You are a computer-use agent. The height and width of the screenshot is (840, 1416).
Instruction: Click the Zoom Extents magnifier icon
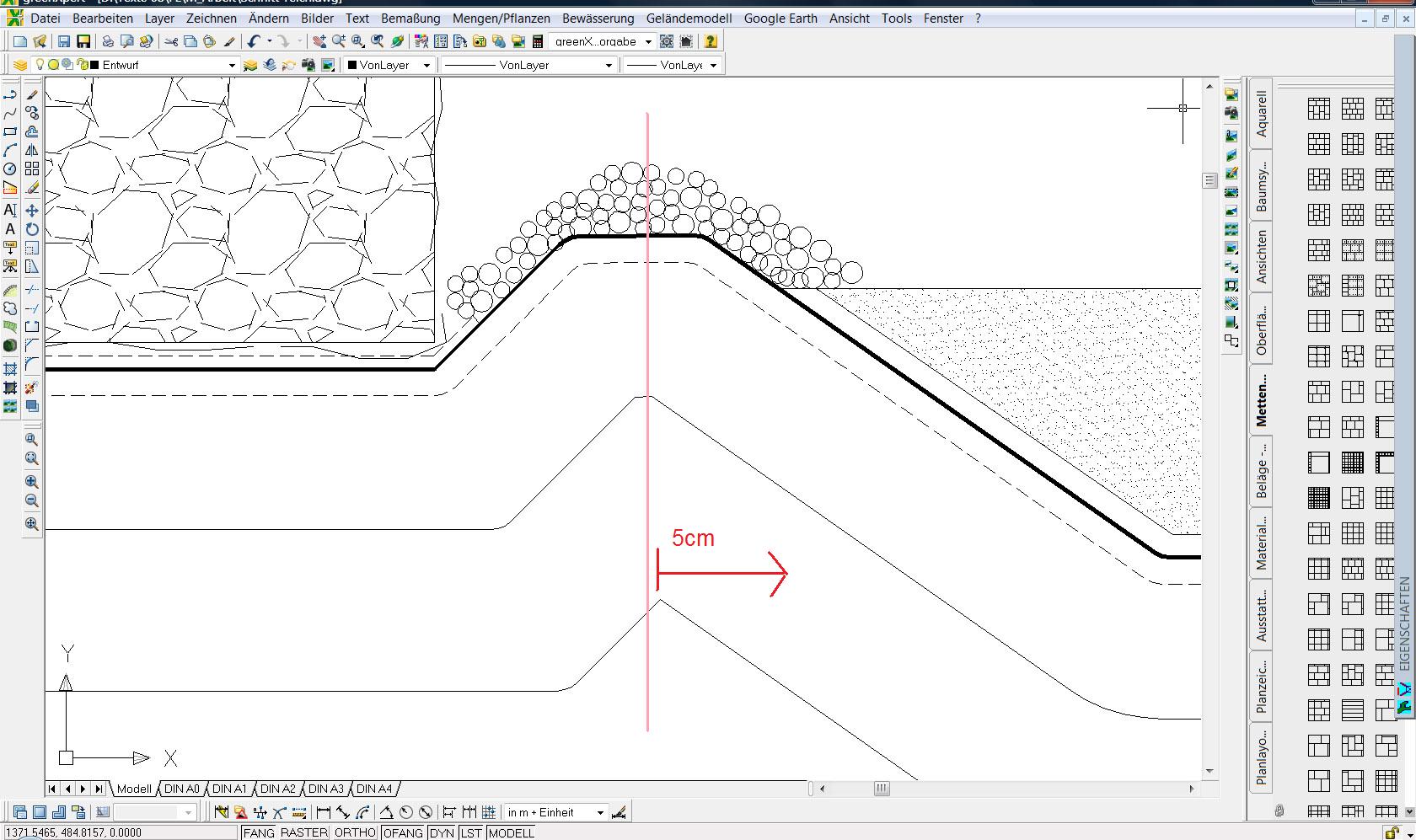(32, 524)
